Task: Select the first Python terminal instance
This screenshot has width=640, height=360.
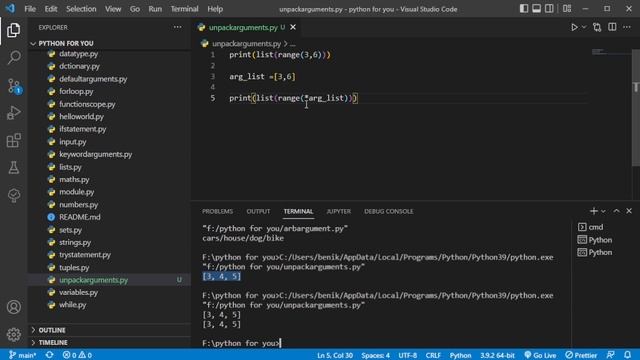Action: (595, 240)
